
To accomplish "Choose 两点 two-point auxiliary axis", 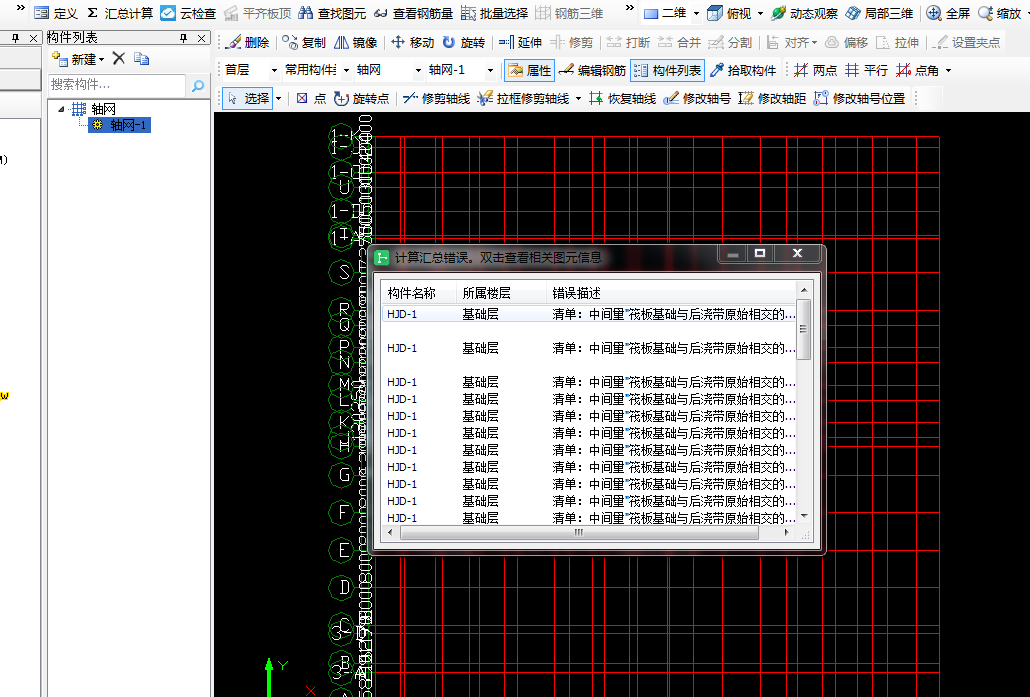I will (x=816, y=70).
